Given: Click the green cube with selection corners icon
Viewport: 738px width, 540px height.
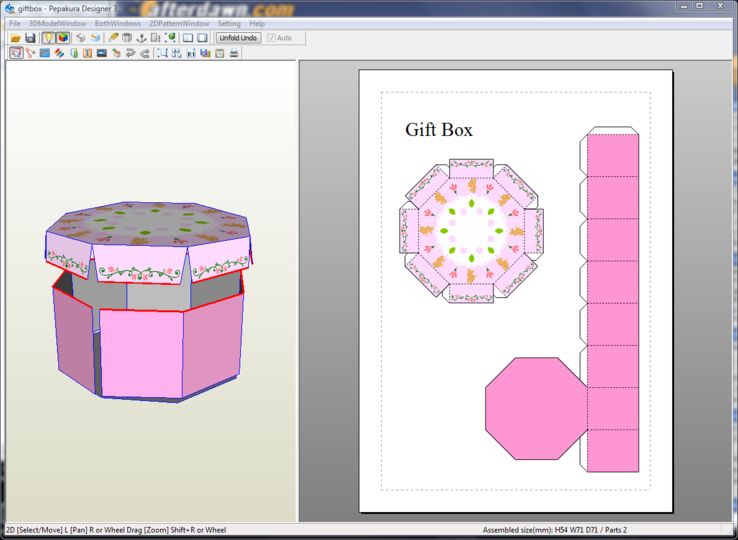Looking at the screenshot, I should pos(170,38).
